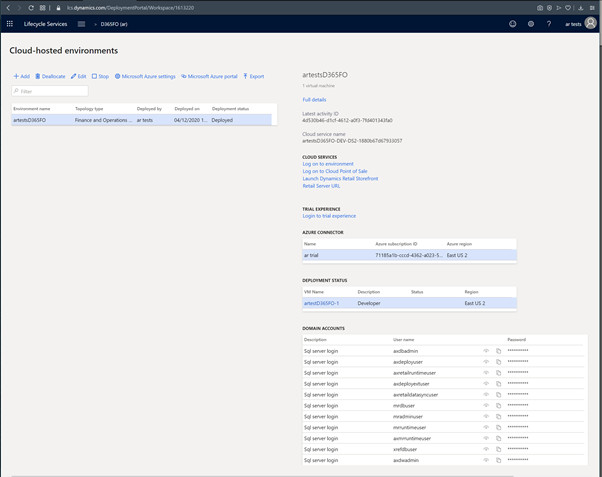Copy password for mrdbuser account
The image size is (602, 477).
point(498,405)
